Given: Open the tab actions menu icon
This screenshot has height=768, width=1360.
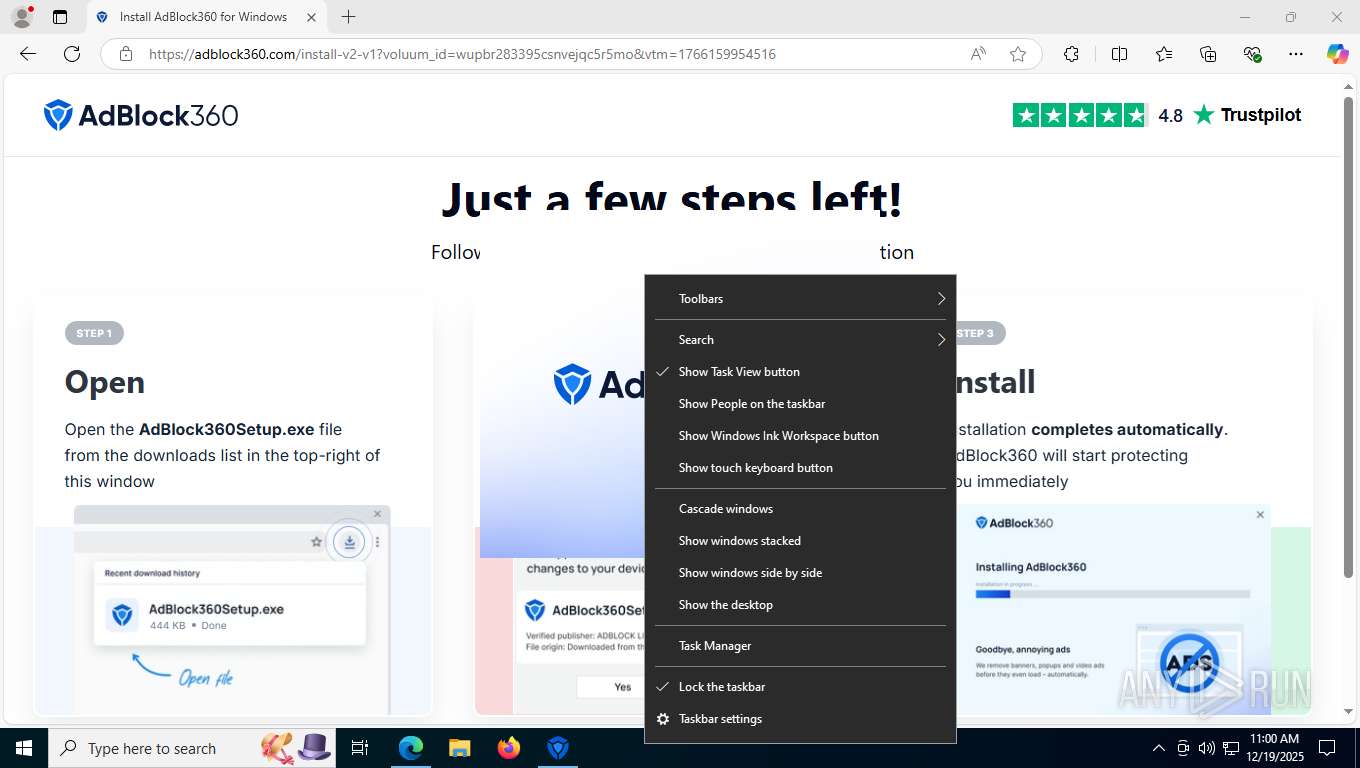Looking at the screenshot, I should (60, 17).
